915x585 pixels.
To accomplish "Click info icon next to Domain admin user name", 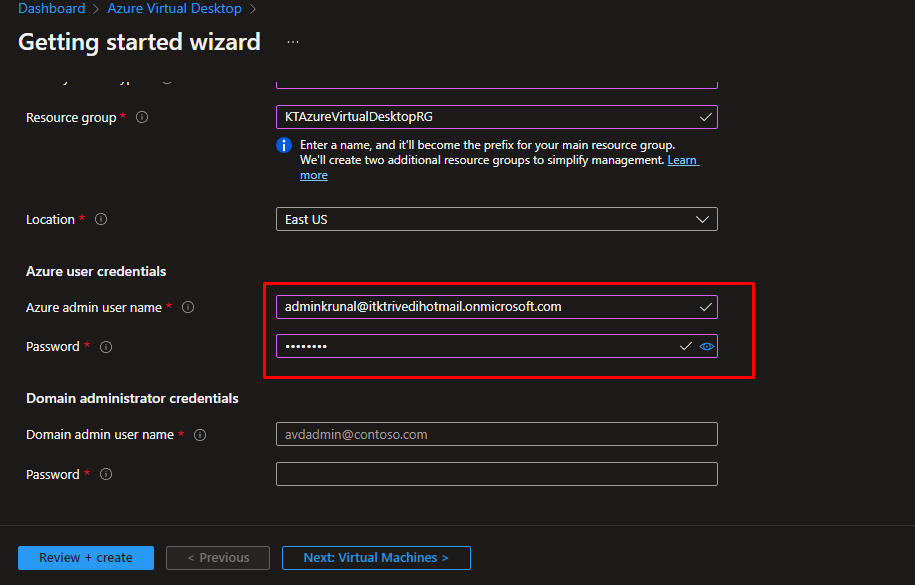I will (x=200, y=435).
